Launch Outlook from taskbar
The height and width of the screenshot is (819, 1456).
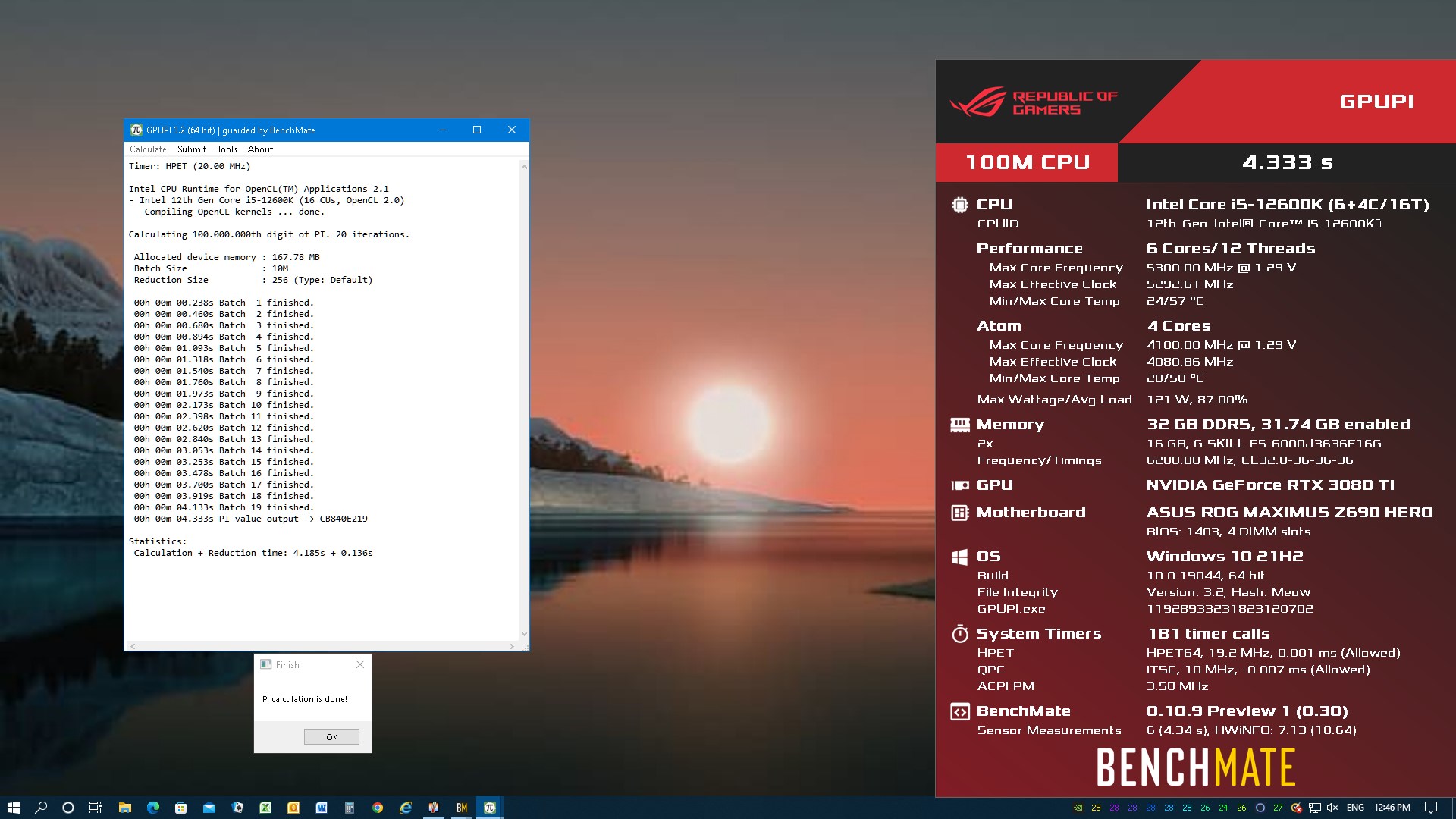pos(293,808)
